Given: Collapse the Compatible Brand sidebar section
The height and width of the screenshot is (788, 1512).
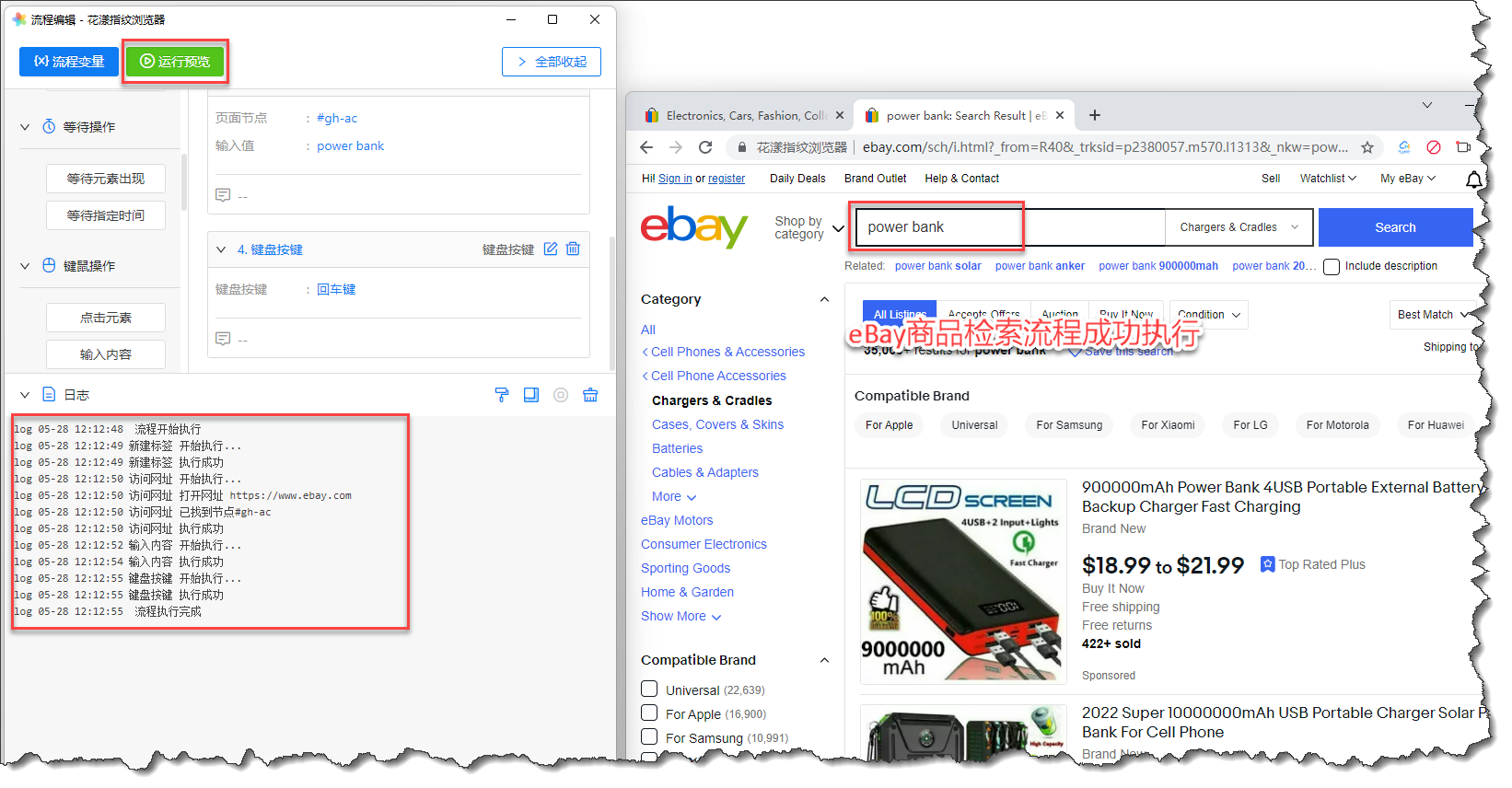Looking at the screenshot, I should (x=824, y=660).
